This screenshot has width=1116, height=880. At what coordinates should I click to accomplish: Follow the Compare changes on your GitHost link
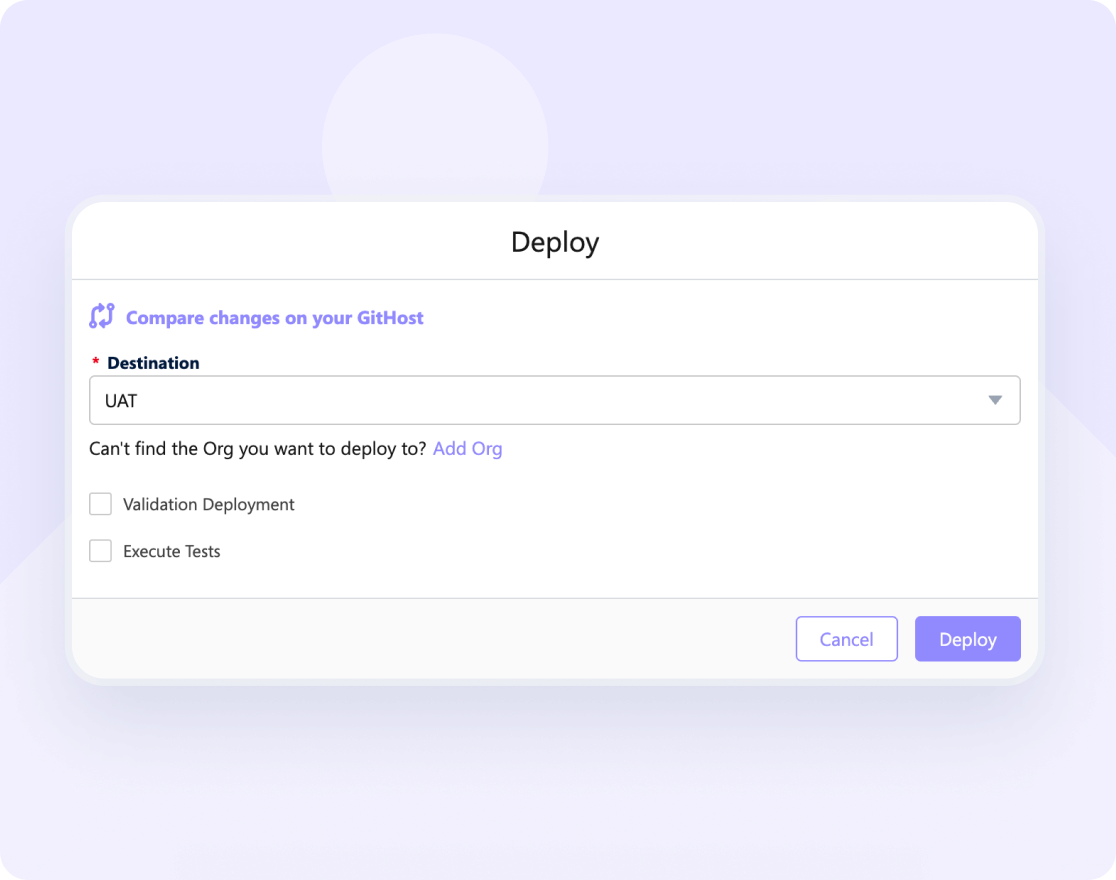tap(274, 317)
